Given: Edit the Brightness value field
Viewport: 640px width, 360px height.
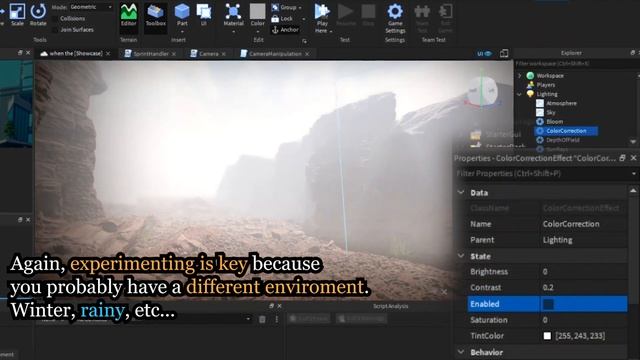Looking at the screenshot, I should coord(583,272).
